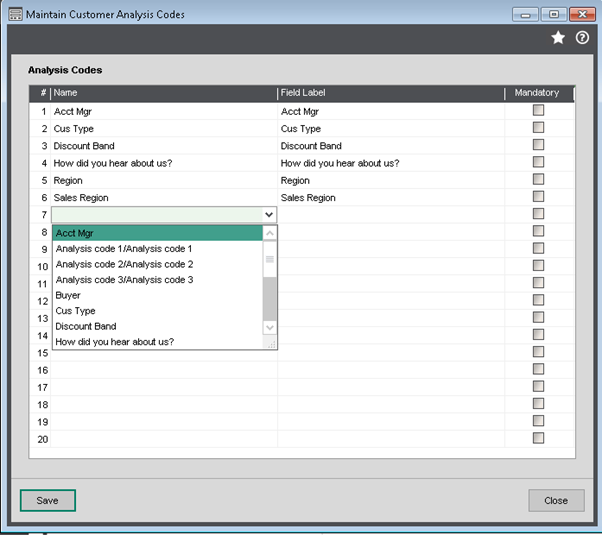
Task: Select Name cell 'Discount Band' in row 3
Action: (164, 146)
